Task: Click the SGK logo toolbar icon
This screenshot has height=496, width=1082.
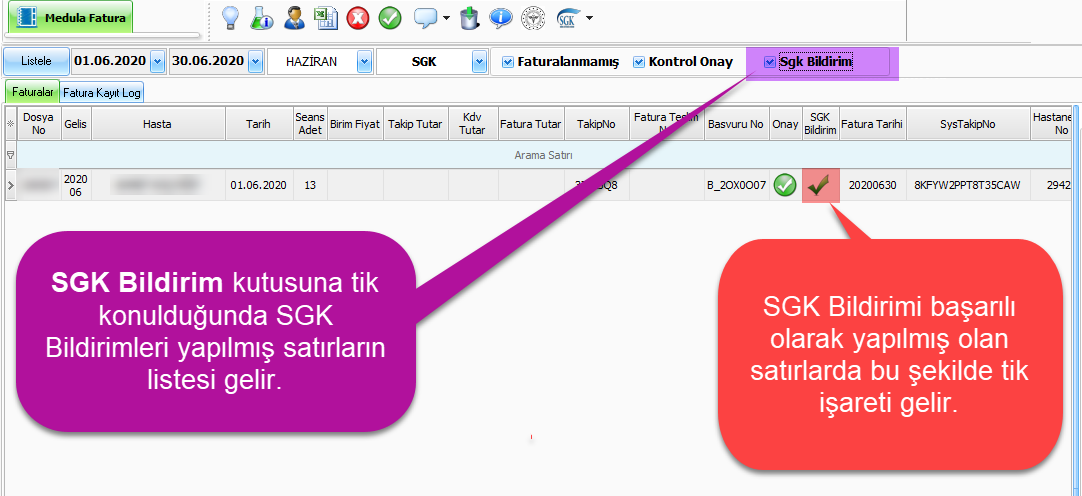Action: coord(566,18)
